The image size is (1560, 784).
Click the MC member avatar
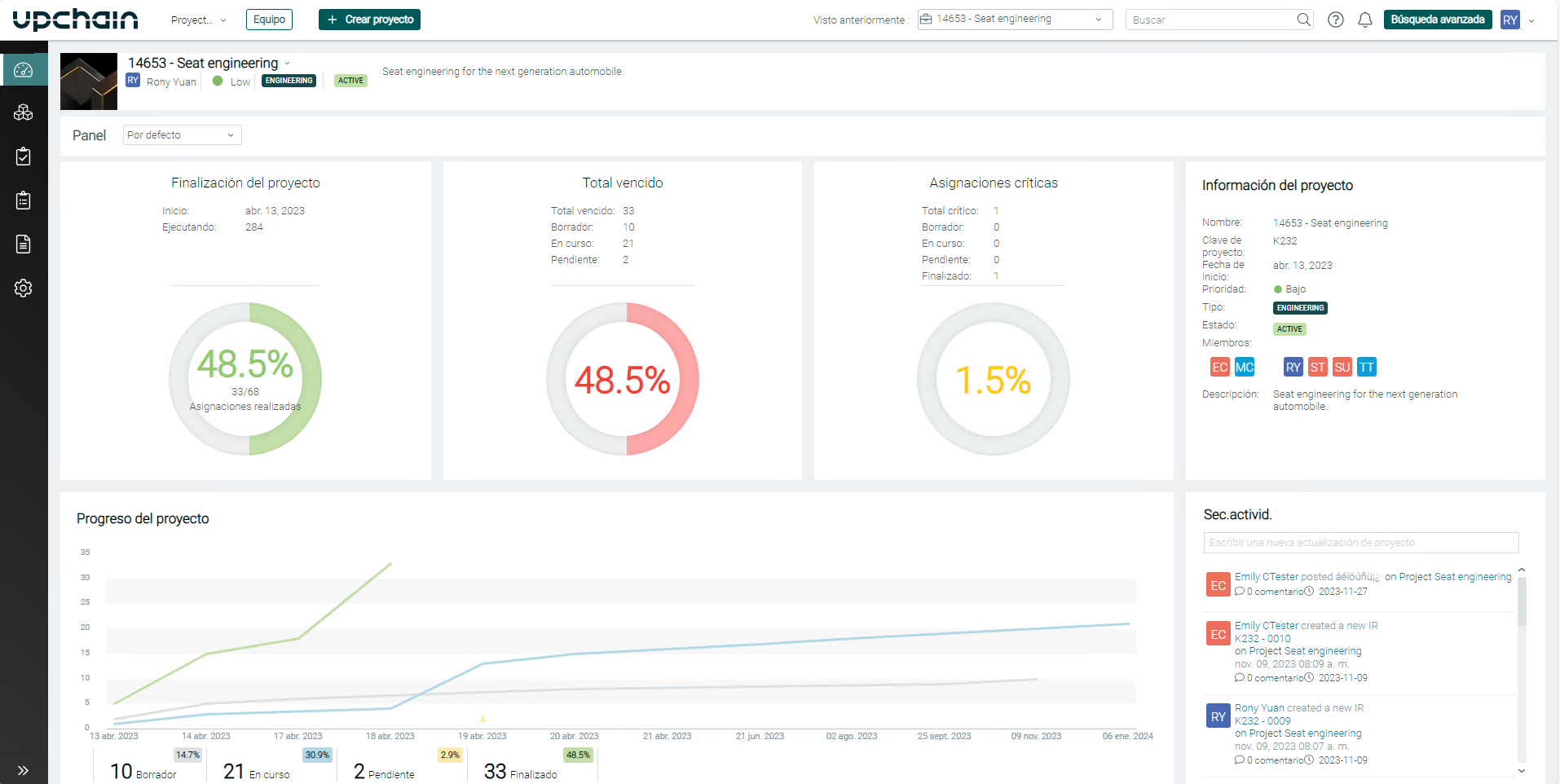click(x=1245, y=367)
